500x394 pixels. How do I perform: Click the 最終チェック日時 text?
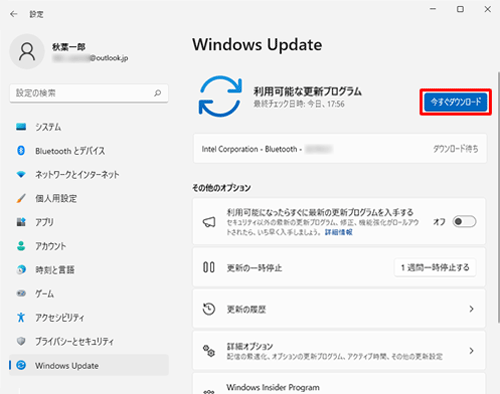click(299, 104)
